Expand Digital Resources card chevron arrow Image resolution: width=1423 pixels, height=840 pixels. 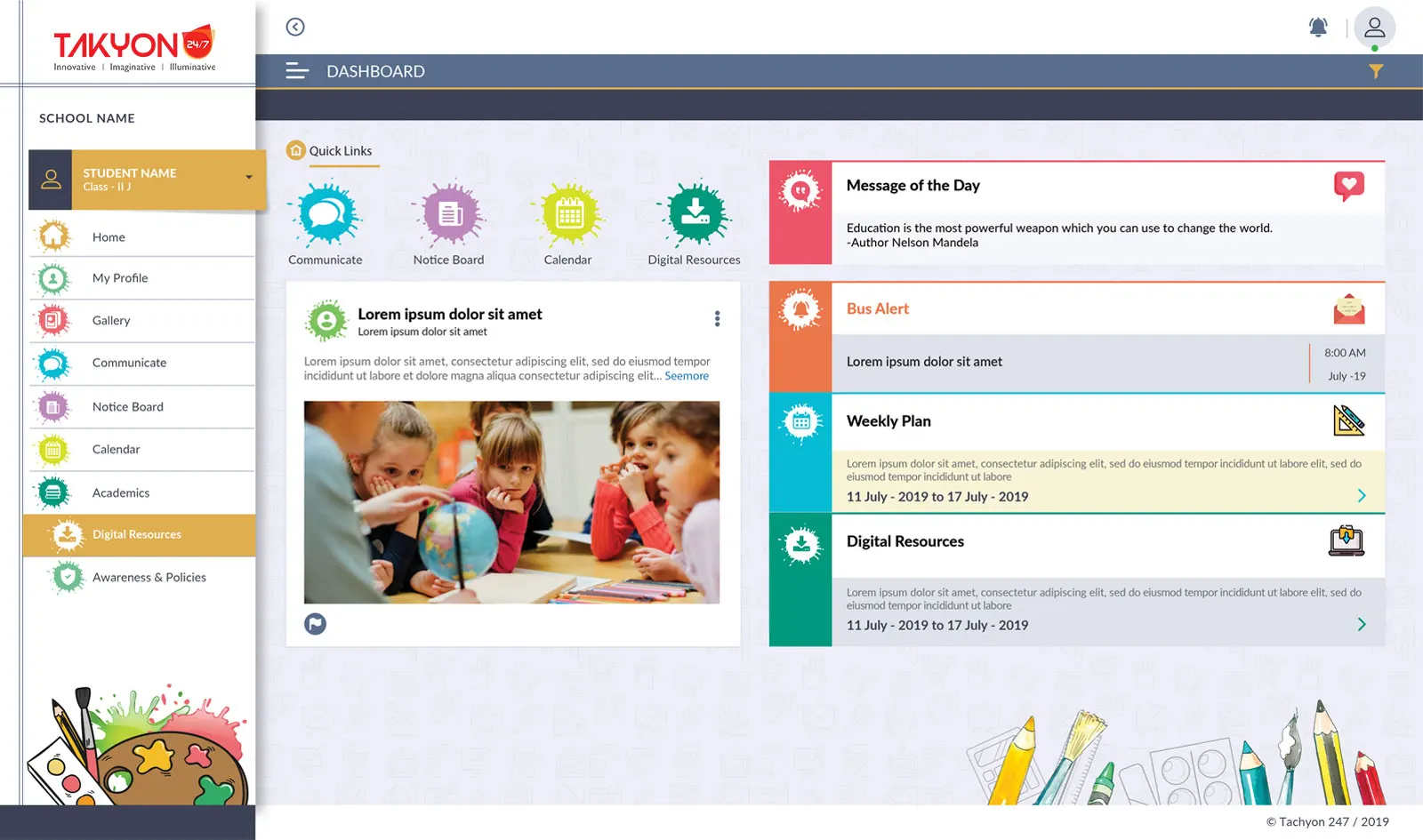(x=1362, y=625)
